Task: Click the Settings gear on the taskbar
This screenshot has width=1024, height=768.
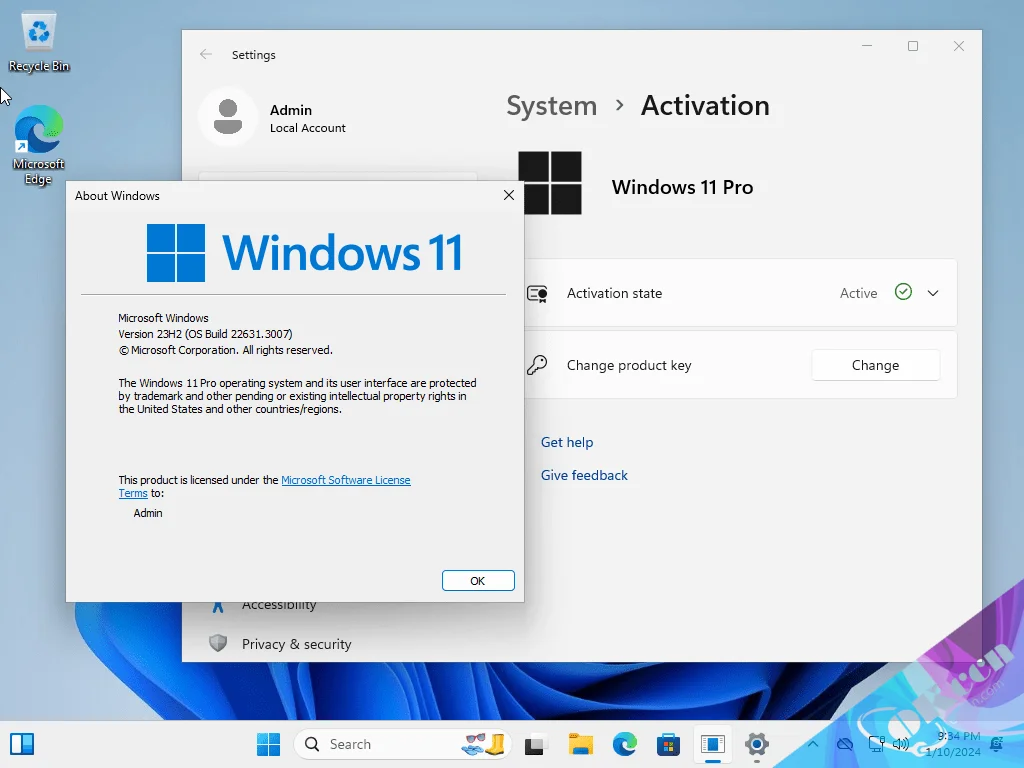Action: tap(757, 744)
